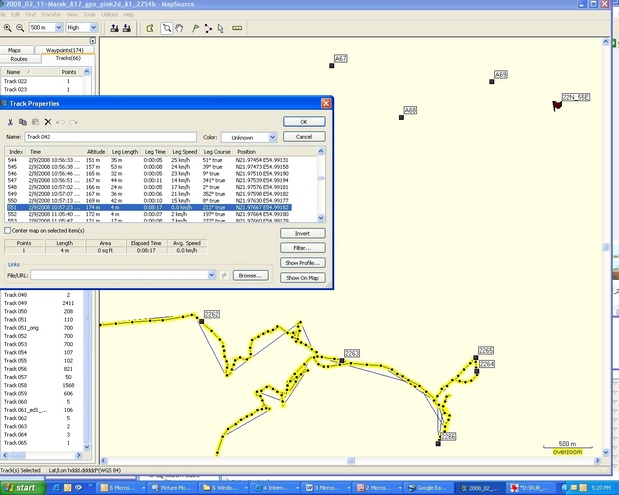
Task: Select the Zoom tool in the toolbar
Action: pos(167,28)
